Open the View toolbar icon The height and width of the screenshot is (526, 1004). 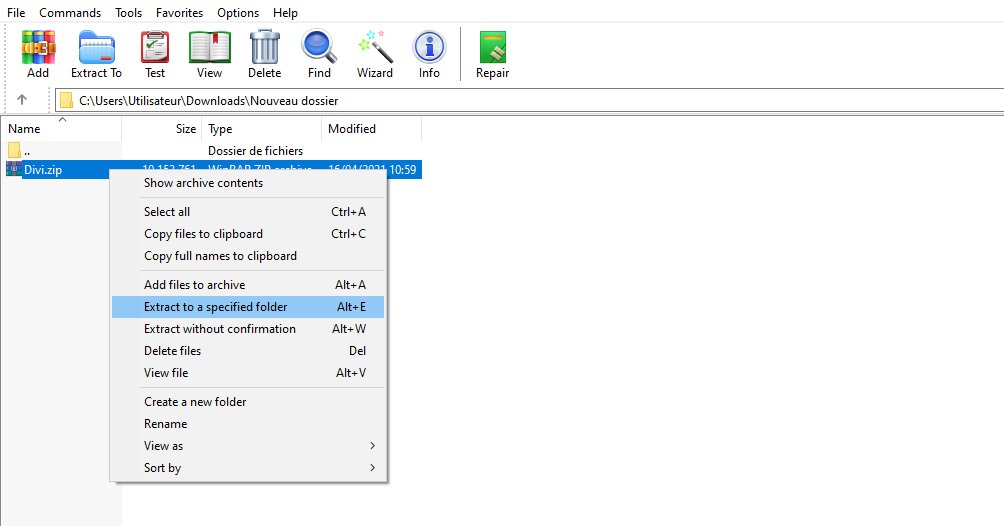pyautogui.click(x=209, y=54)
